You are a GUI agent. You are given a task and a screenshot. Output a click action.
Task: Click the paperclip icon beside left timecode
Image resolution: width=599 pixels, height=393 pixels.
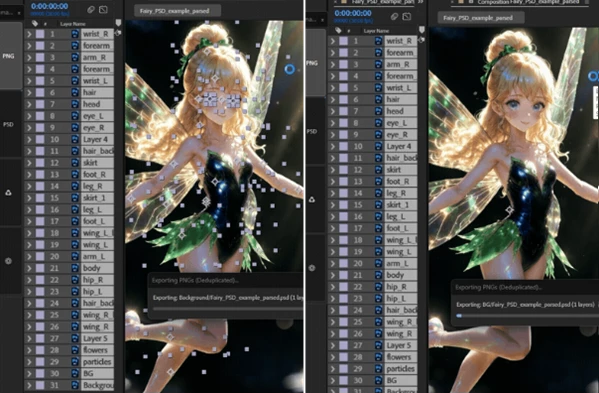point(91,10)
